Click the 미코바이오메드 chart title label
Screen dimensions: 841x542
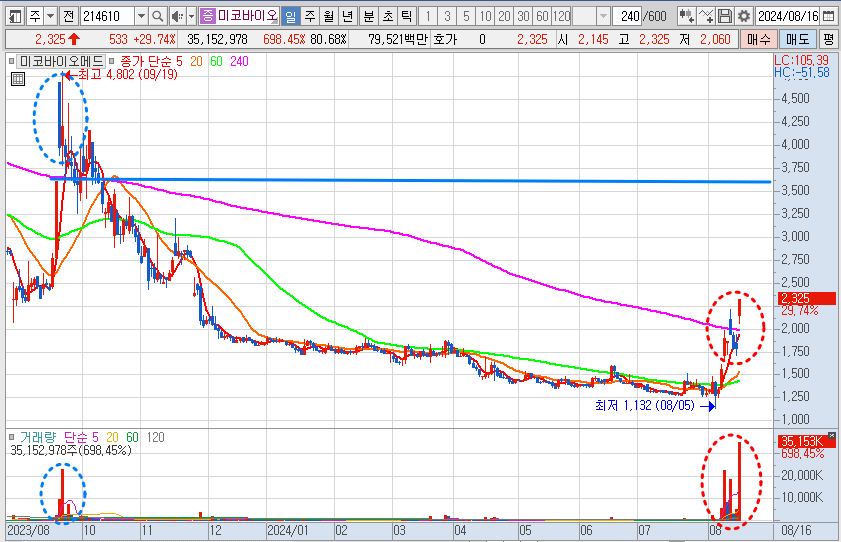point(61,61)
